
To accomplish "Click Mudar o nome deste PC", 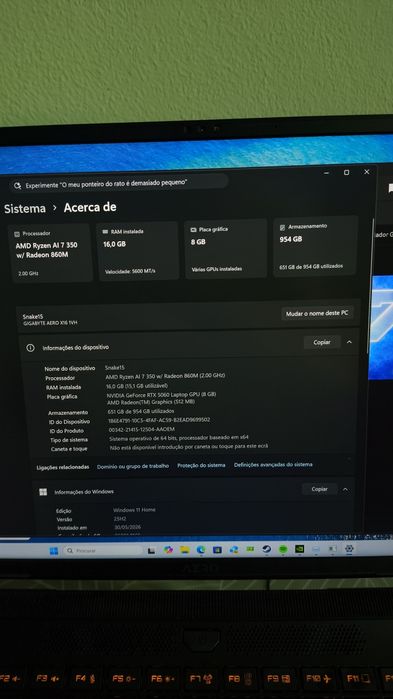I will [317, 313].
